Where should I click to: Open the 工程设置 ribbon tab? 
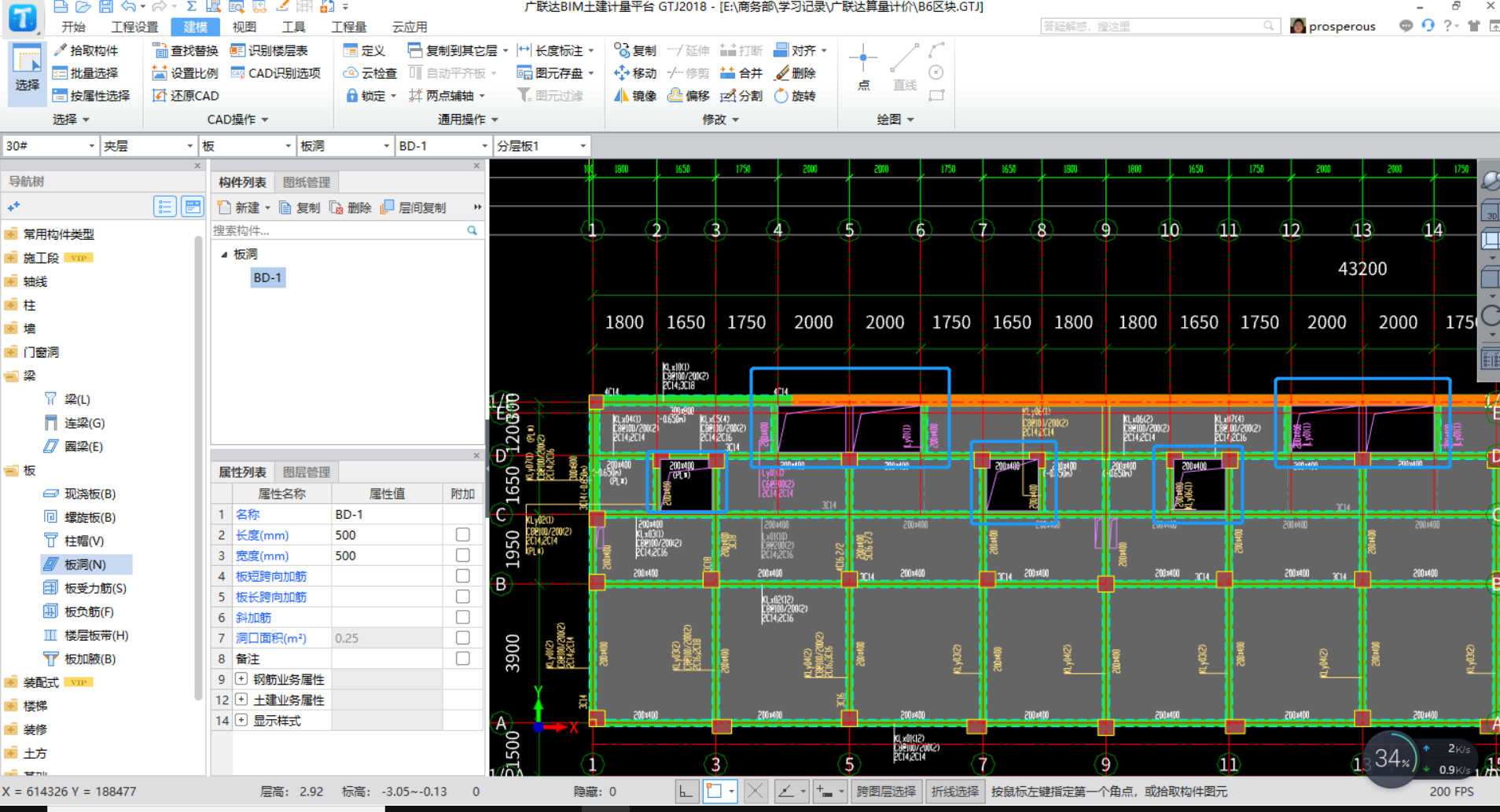pos(134,27)
